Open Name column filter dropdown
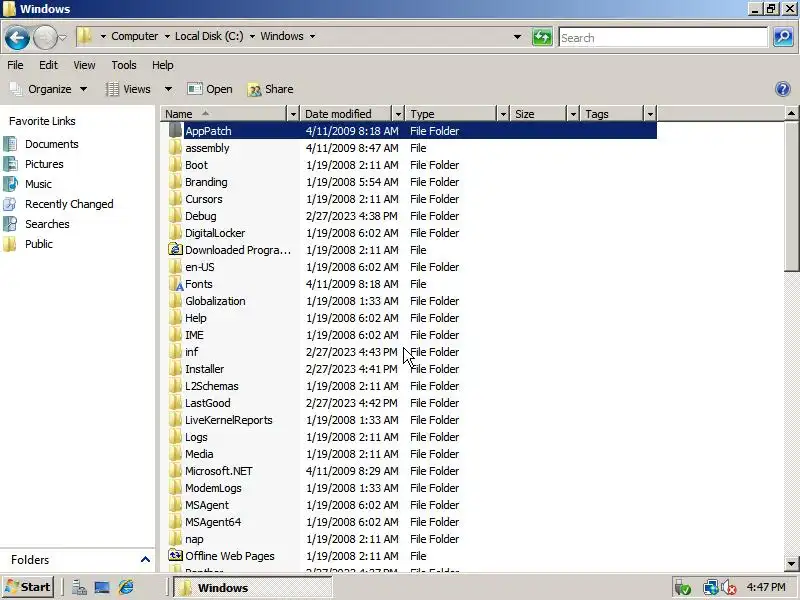 pos(293,114)
